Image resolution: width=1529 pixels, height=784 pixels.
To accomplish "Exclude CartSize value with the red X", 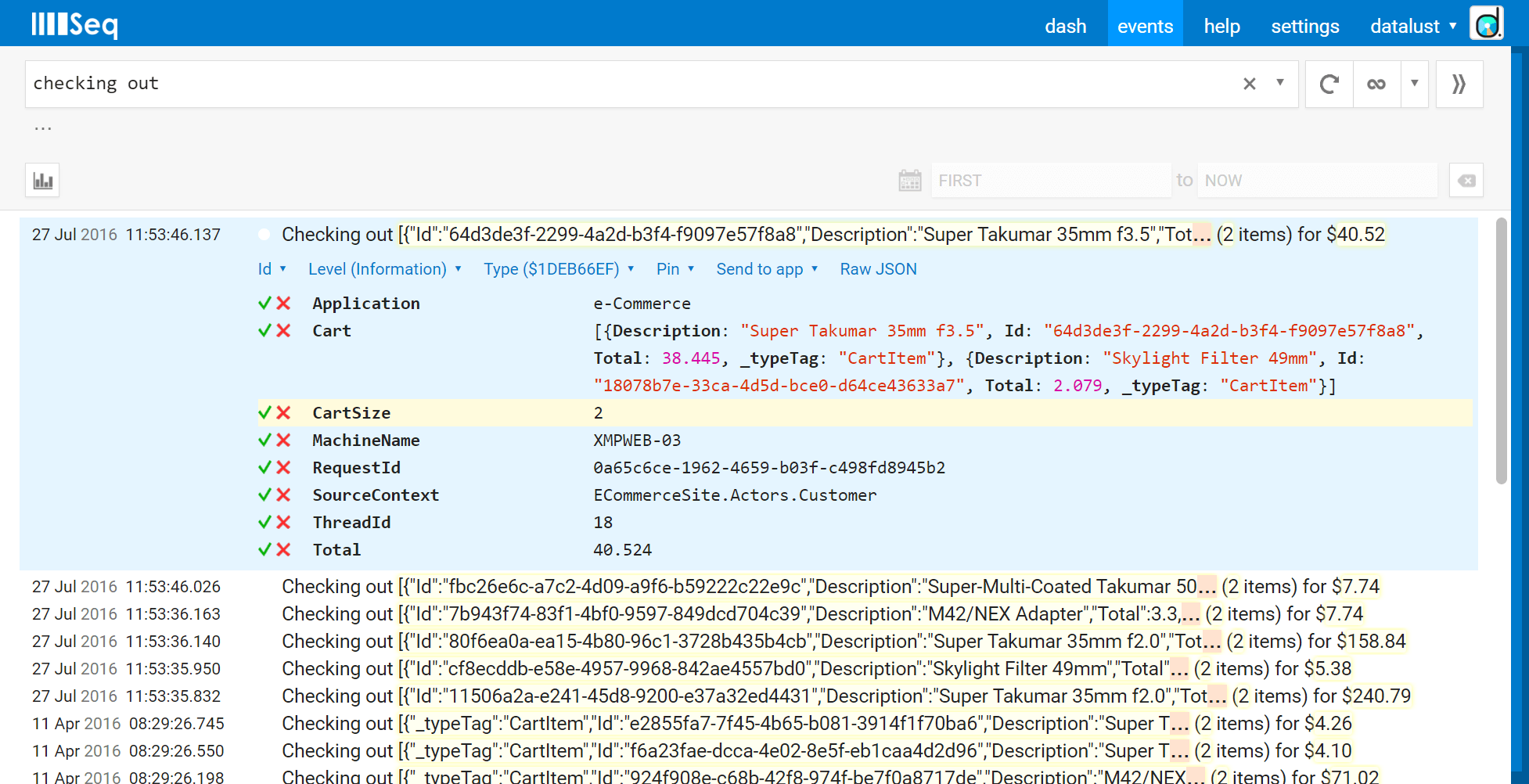I will click(283, 413).
